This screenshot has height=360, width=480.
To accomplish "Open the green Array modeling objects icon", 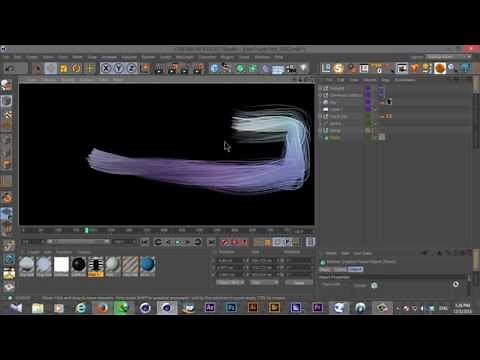I will (x=253, y=69).
